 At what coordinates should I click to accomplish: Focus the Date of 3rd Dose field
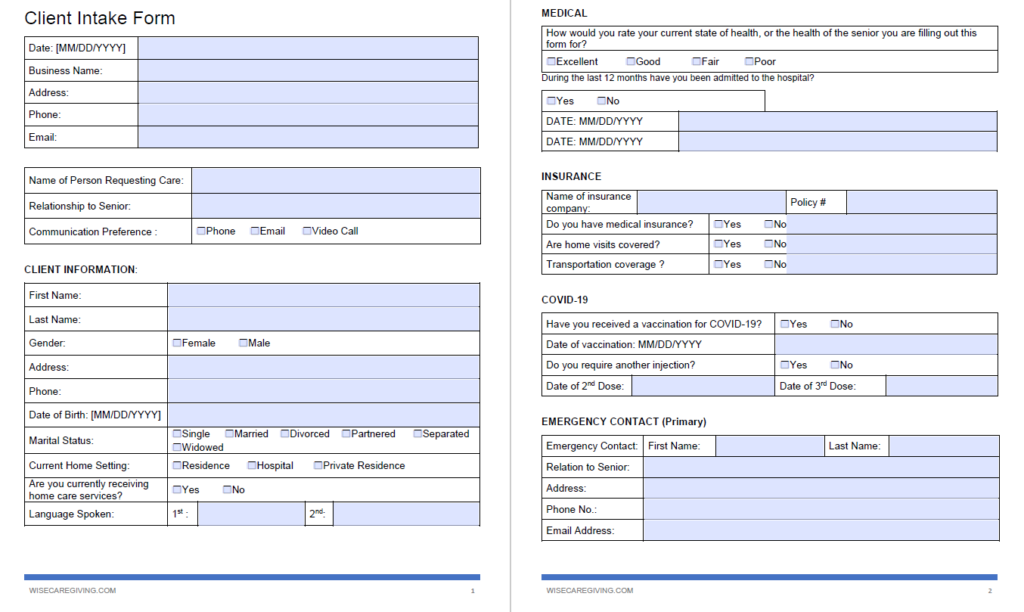(x=942, y=385)
